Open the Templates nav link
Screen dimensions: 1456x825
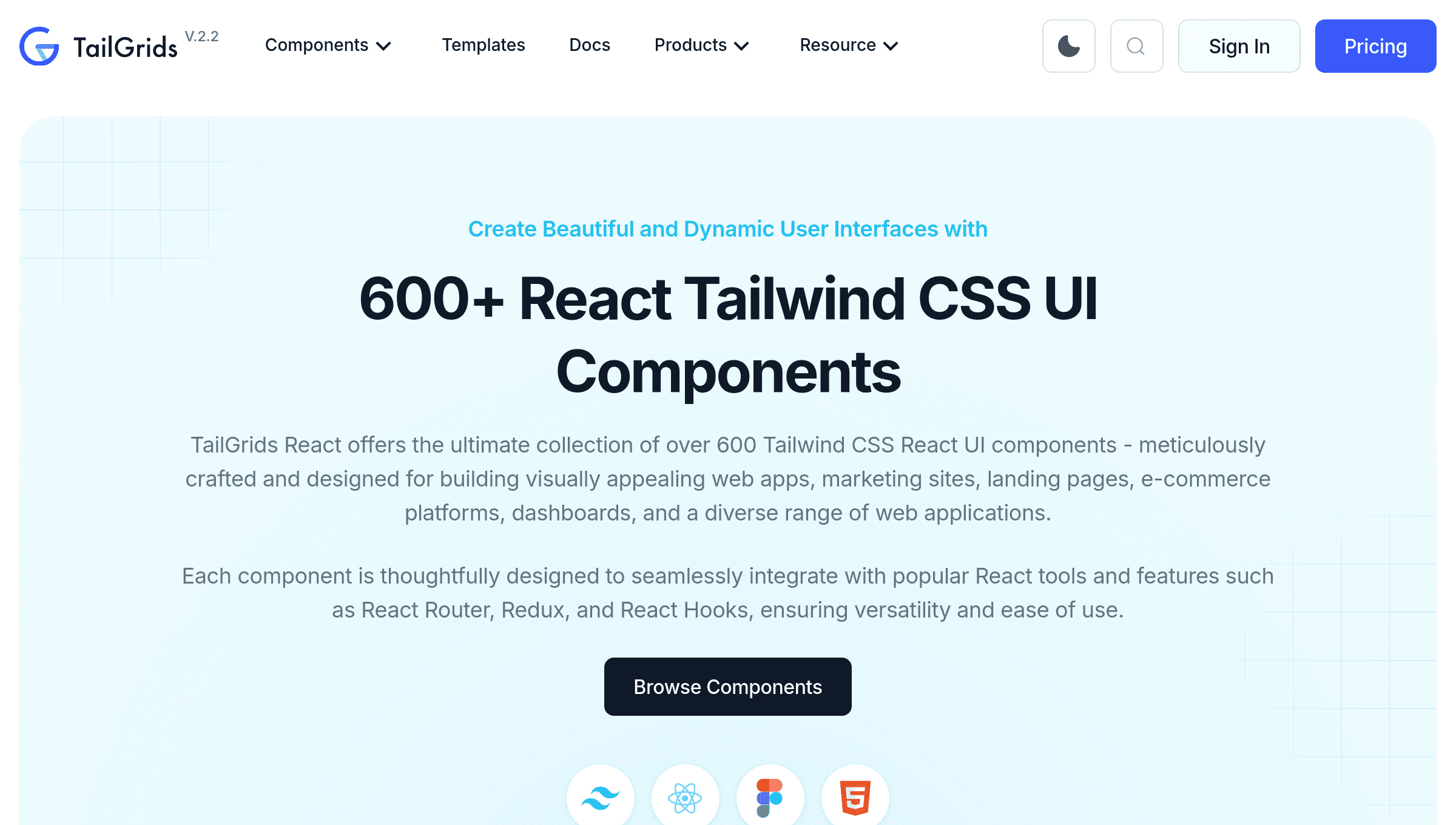(484, 45)
